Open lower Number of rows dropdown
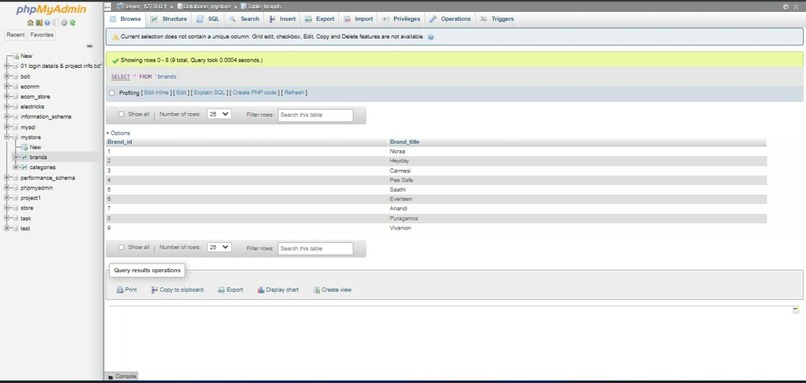 tap(219, 247)
